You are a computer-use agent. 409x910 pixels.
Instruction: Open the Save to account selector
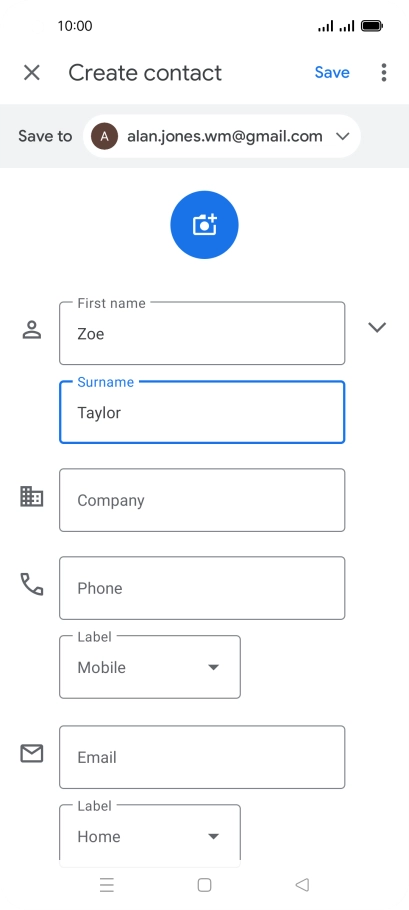point(222,136)
